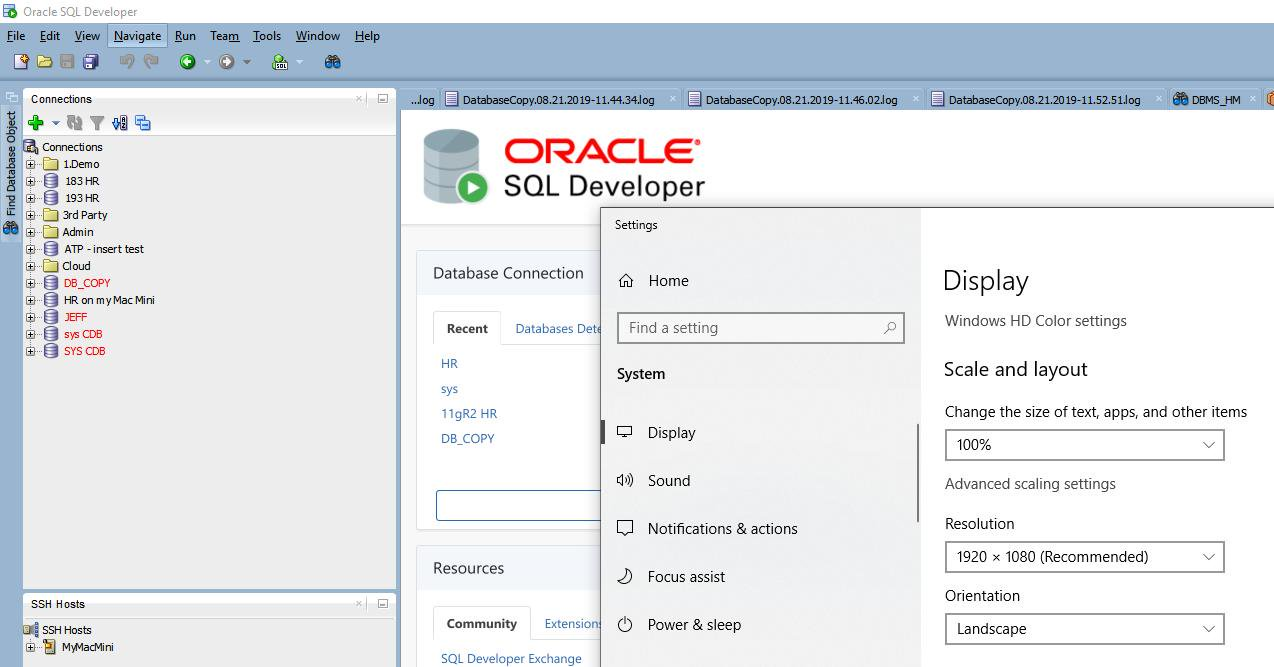Refresh the Connections list
1274x667 pixels.
point(73,122)
